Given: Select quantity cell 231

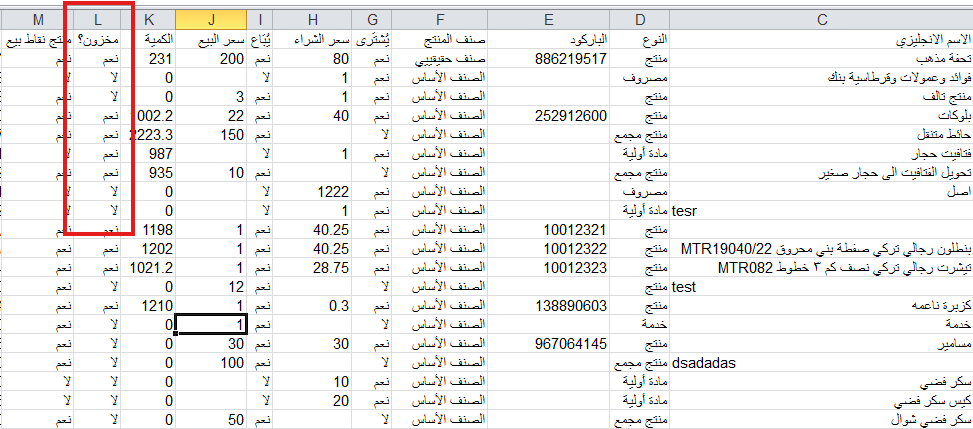Looking at the screenshot, I should (149, 59).
